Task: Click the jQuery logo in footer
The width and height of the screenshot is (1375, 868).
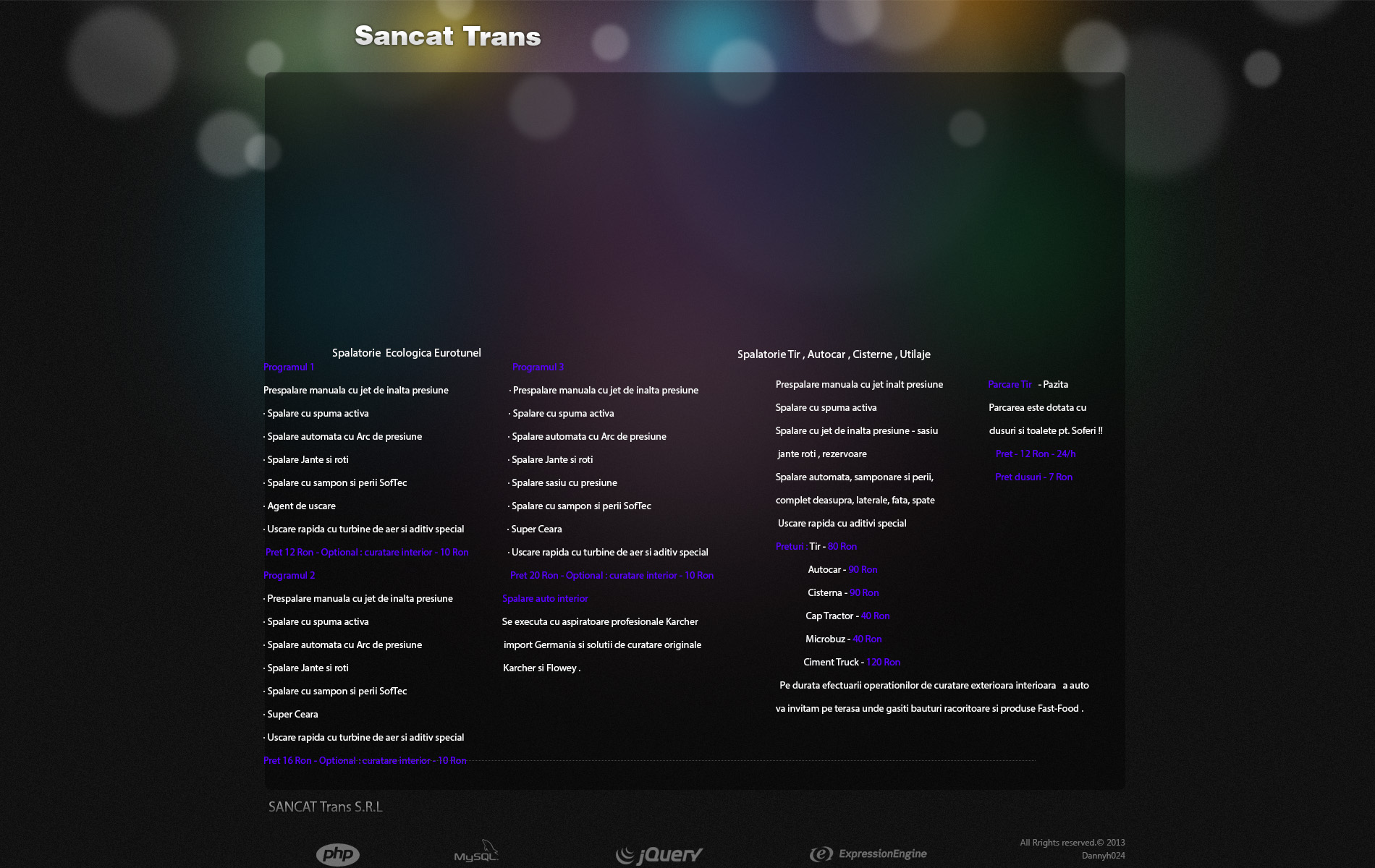Action: tap(659, 855)
